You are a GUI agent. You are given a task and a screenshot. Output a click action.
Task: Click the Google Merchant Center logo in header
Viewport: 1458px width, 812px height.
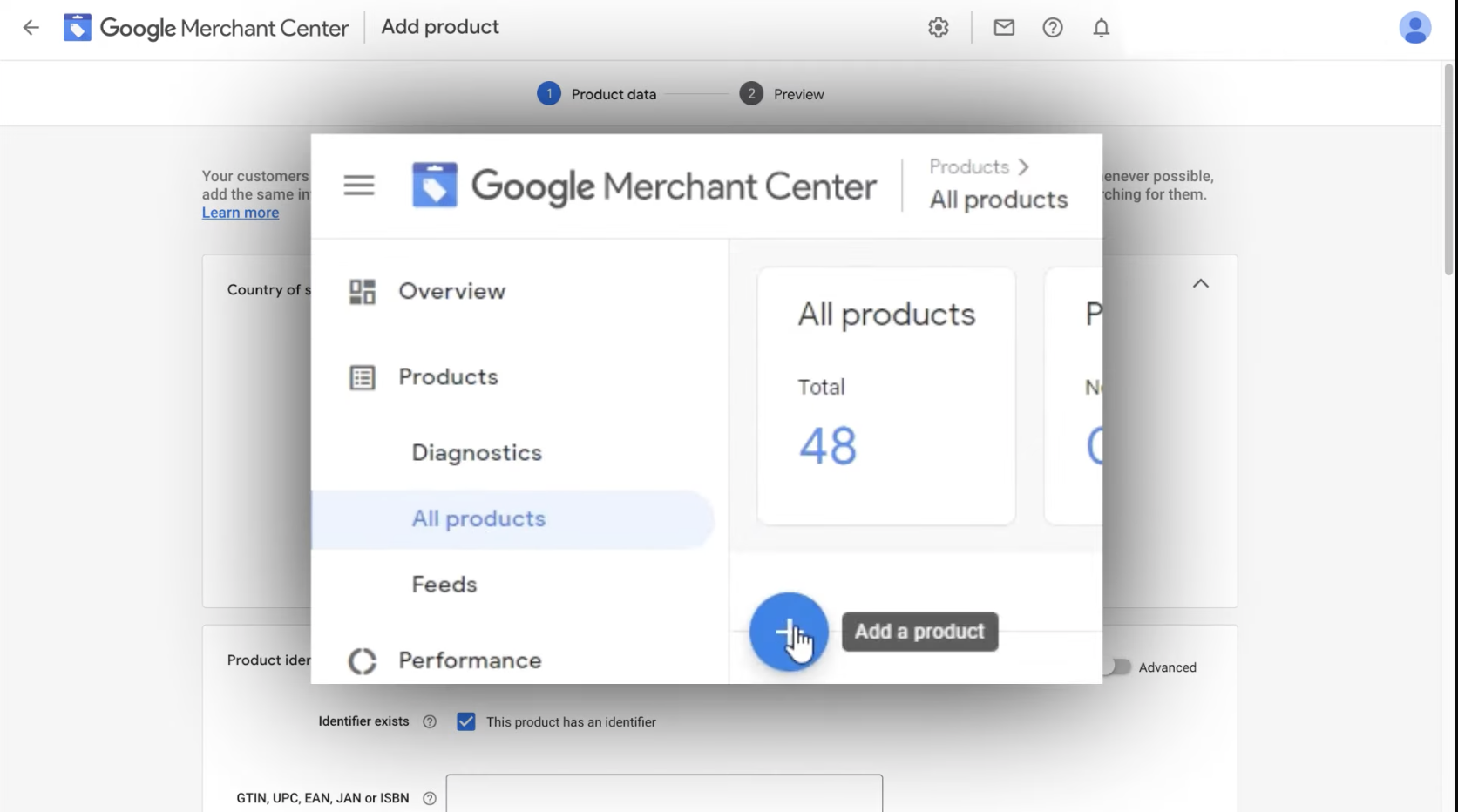tap(206, 28)
